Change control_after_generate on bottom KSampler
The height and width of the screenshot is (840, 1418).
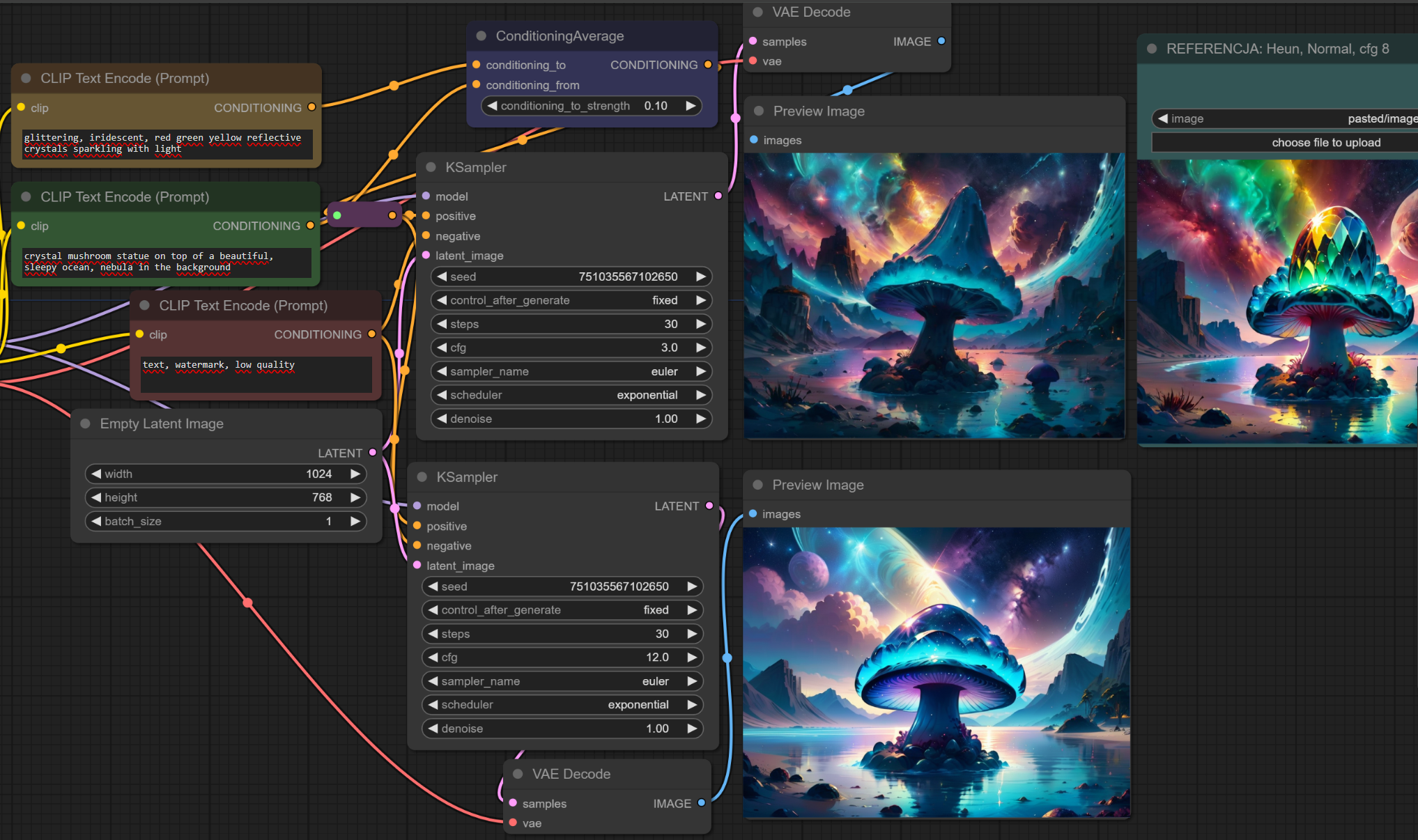tap(562, 610)
